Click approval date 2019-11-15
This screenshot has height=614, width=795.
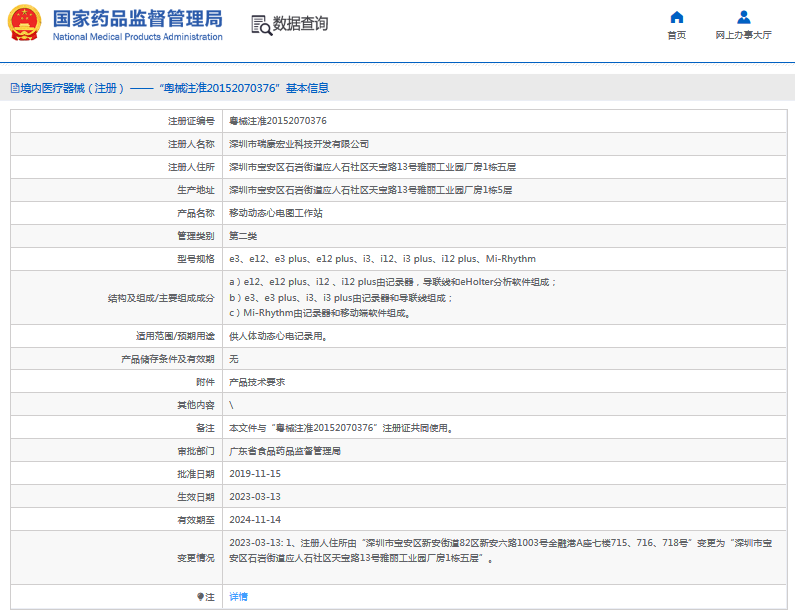click(x=255, y=474)
